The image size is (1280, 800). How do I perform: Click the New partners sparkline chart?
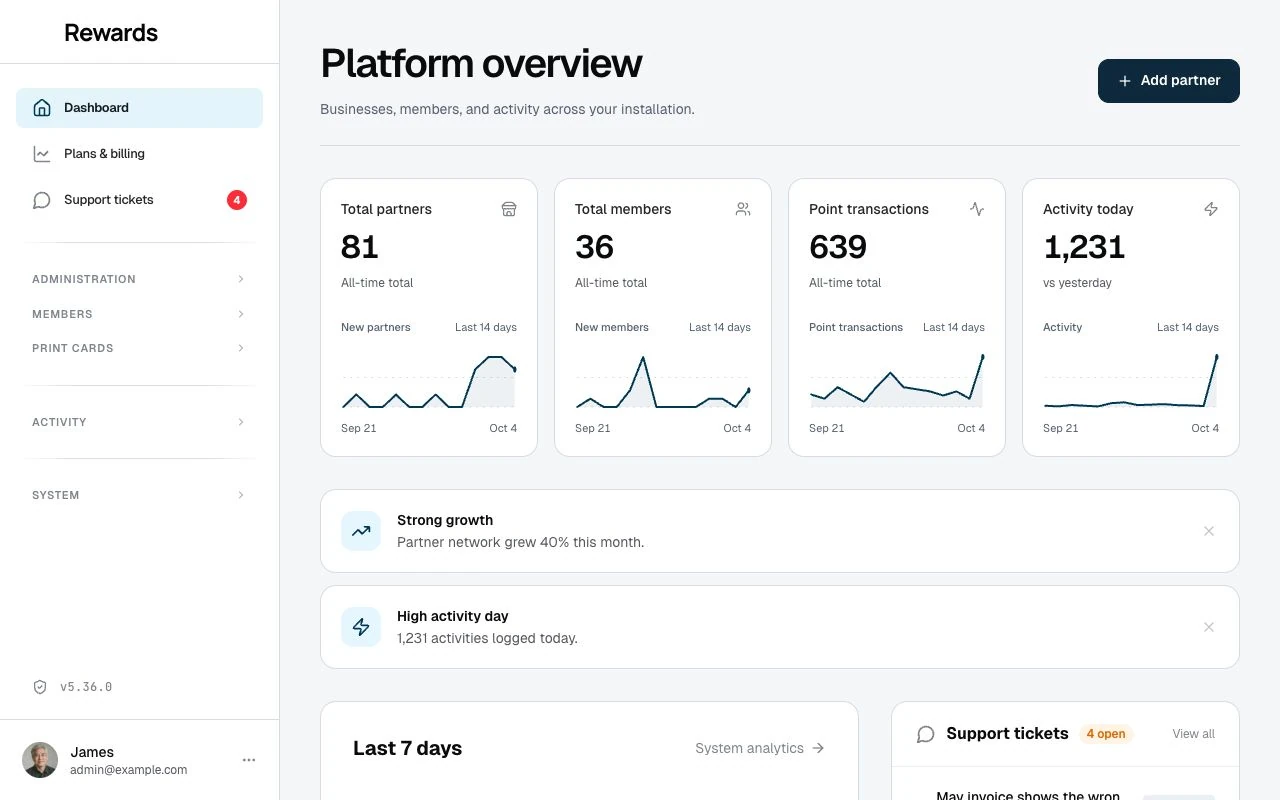[x=429, y=381]
